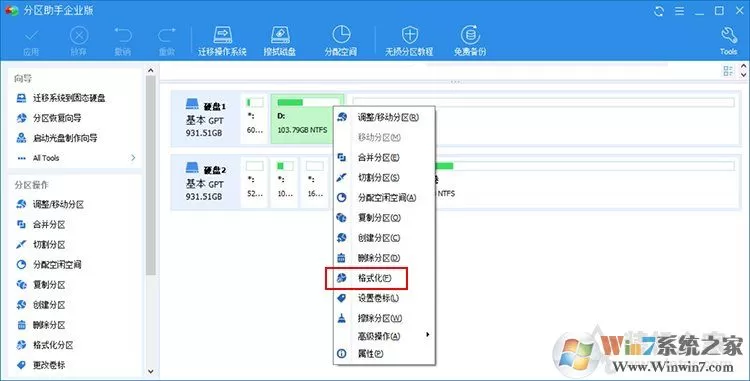Click the sidebar vertical scrollbar thumb
The image size is (750, 381).
151,175
